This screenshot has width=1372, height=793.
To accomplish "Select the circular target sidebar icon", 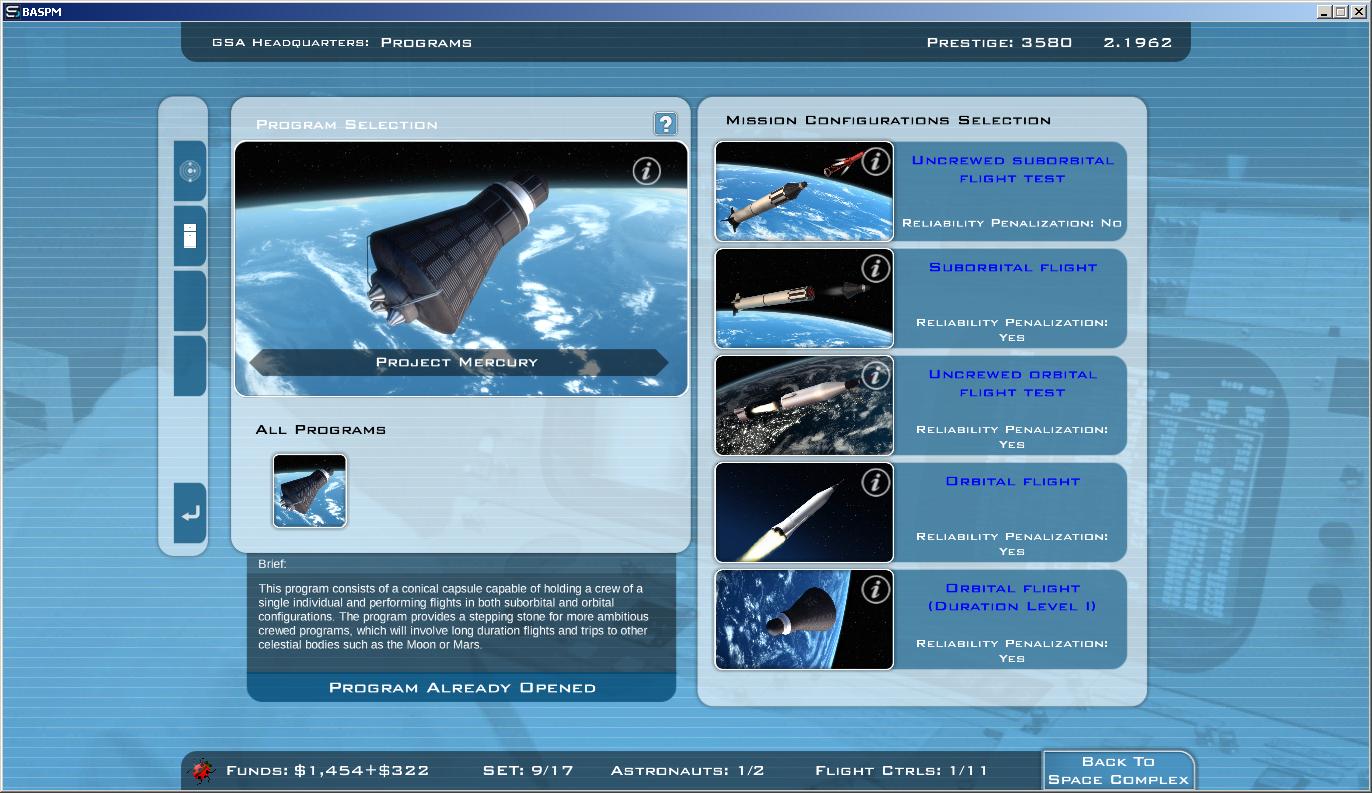I will tap(190, 171).
